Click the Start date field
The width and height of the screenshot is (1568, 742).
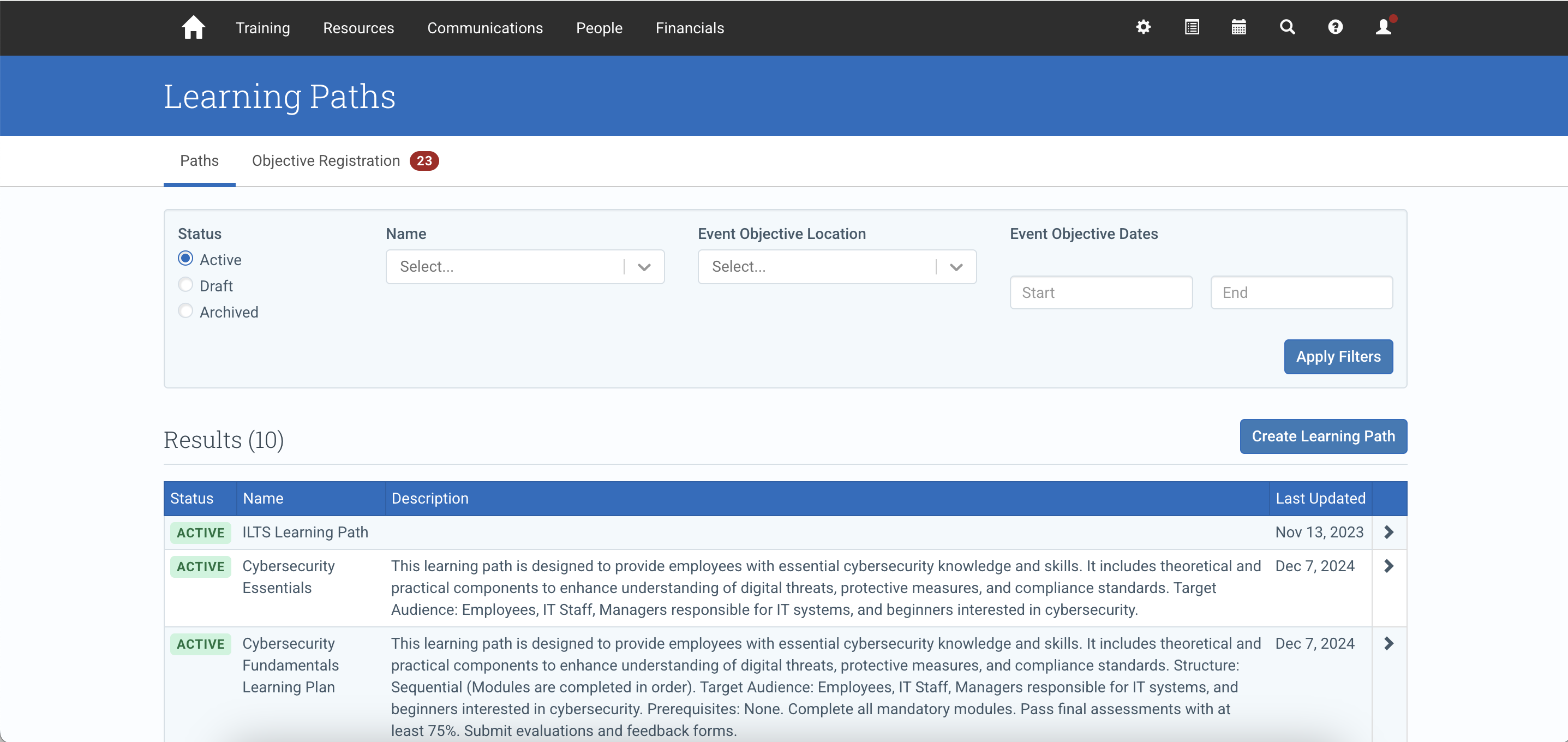click(1100, 293)
